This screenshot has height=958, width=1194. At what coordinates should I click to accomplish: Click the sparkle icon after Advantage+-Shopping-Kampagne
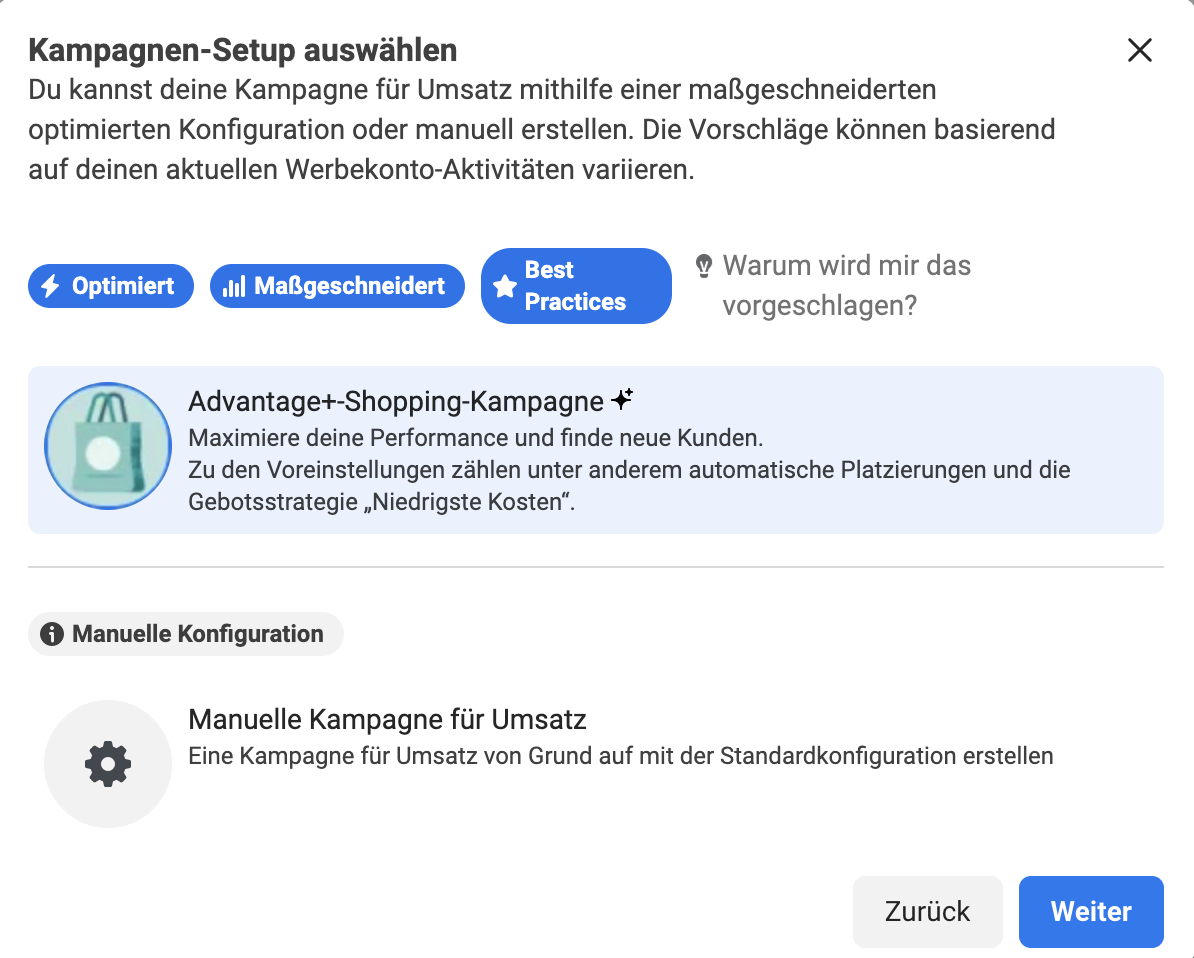click(622, 399)
